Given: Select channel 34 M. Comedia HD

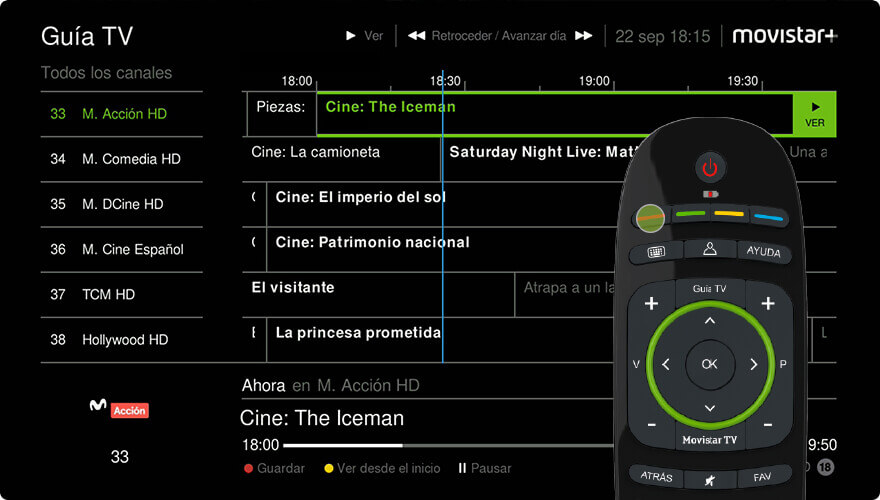Looking at the screenshot, I should pos(122,159).
